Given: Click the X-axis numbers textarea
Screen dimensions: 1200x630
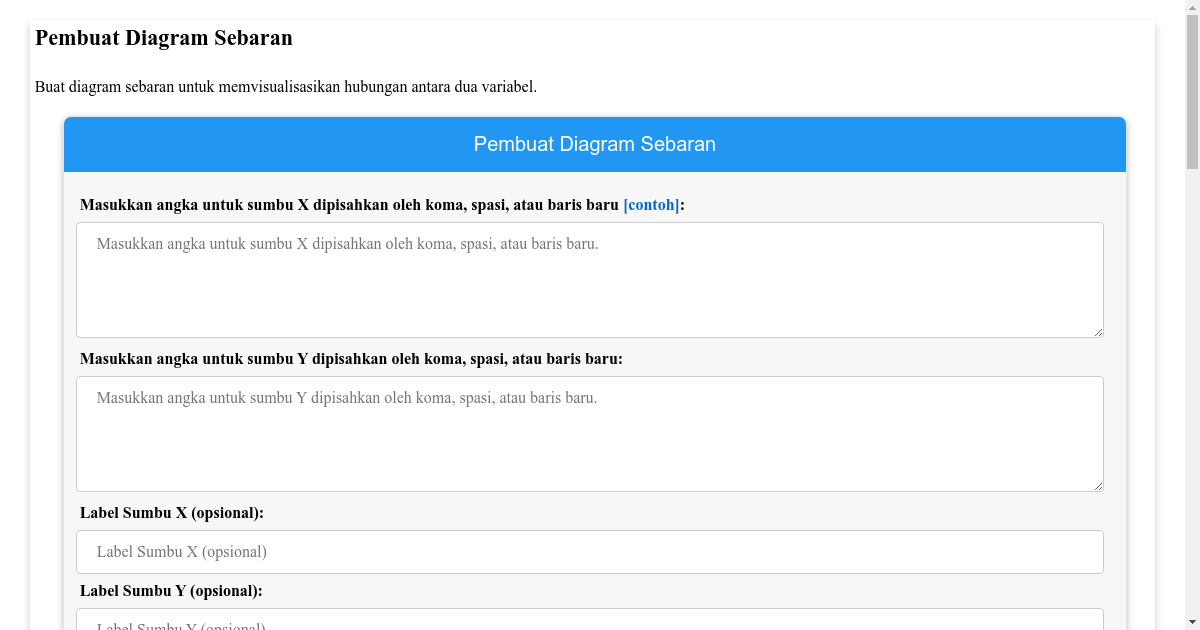Looking at the screenshot, I should [589, 280].
